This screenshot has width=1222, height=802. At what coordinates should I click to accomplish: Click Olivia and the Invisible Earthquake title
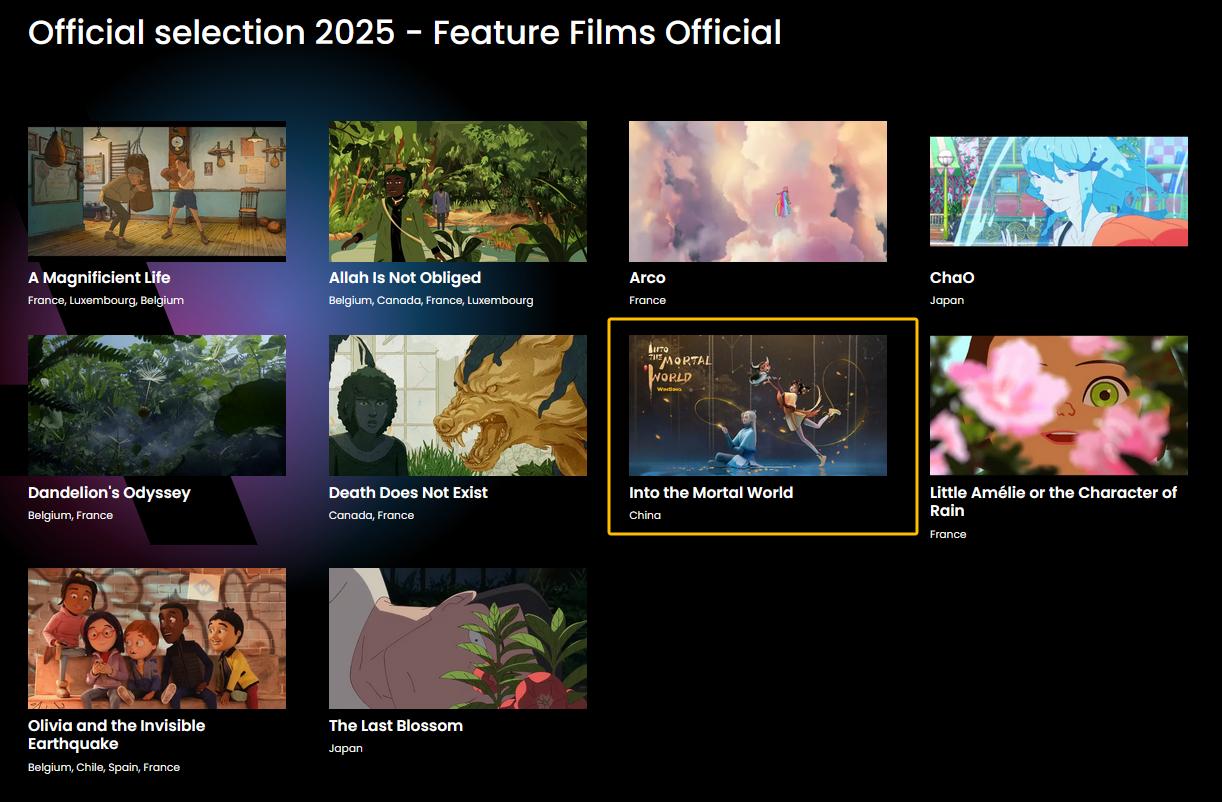(x=117, y=735)
